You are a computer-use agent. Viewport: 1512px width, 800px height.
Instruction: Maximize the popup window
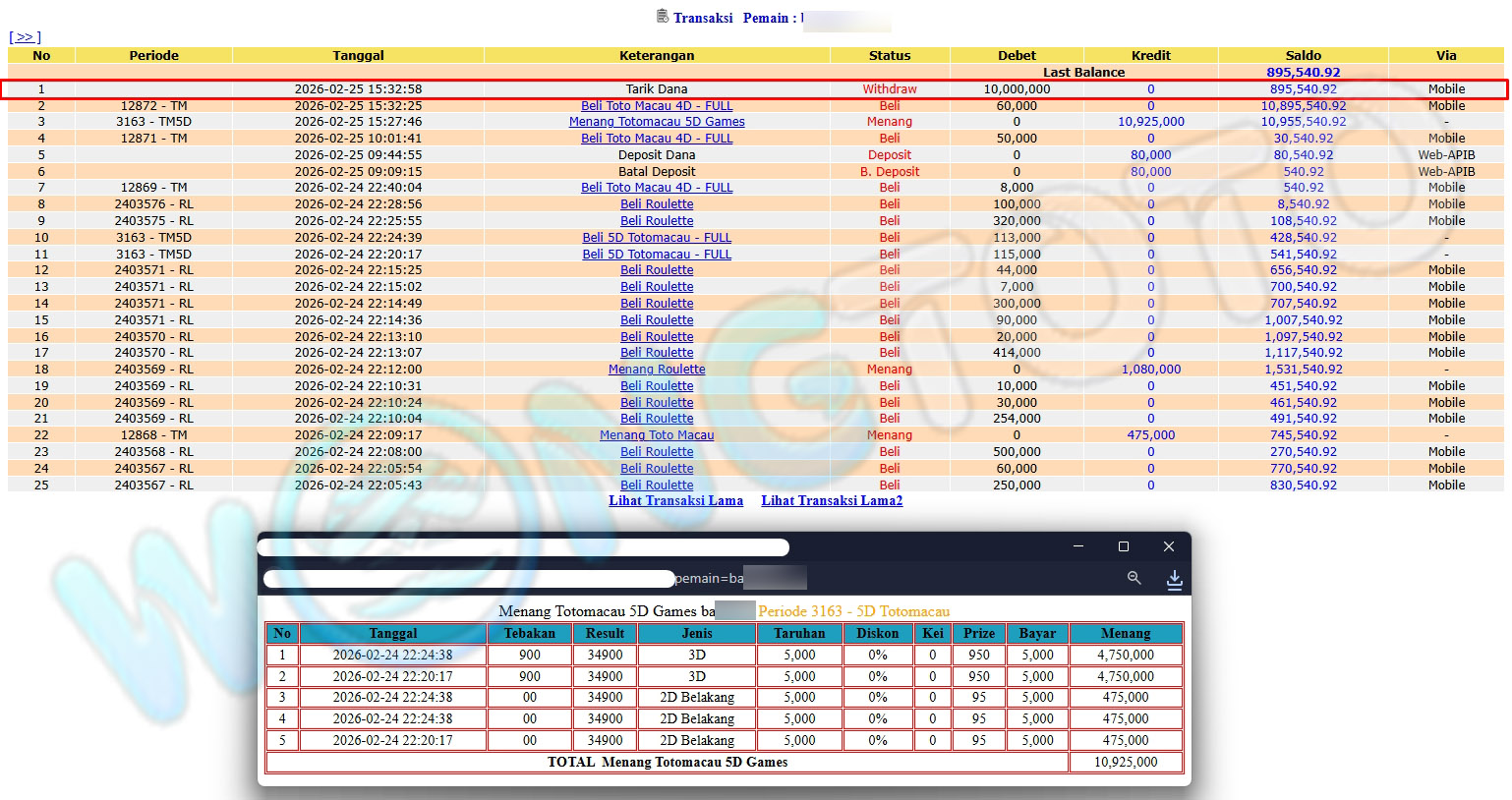click(1123, 546)
